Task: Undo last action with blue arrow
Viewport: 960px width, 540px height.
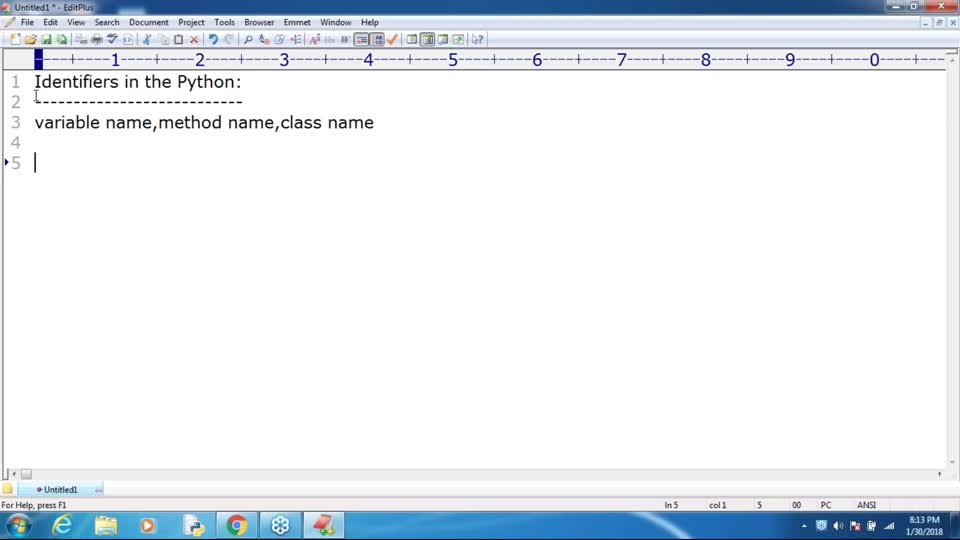Action: [x=213, y=40]
